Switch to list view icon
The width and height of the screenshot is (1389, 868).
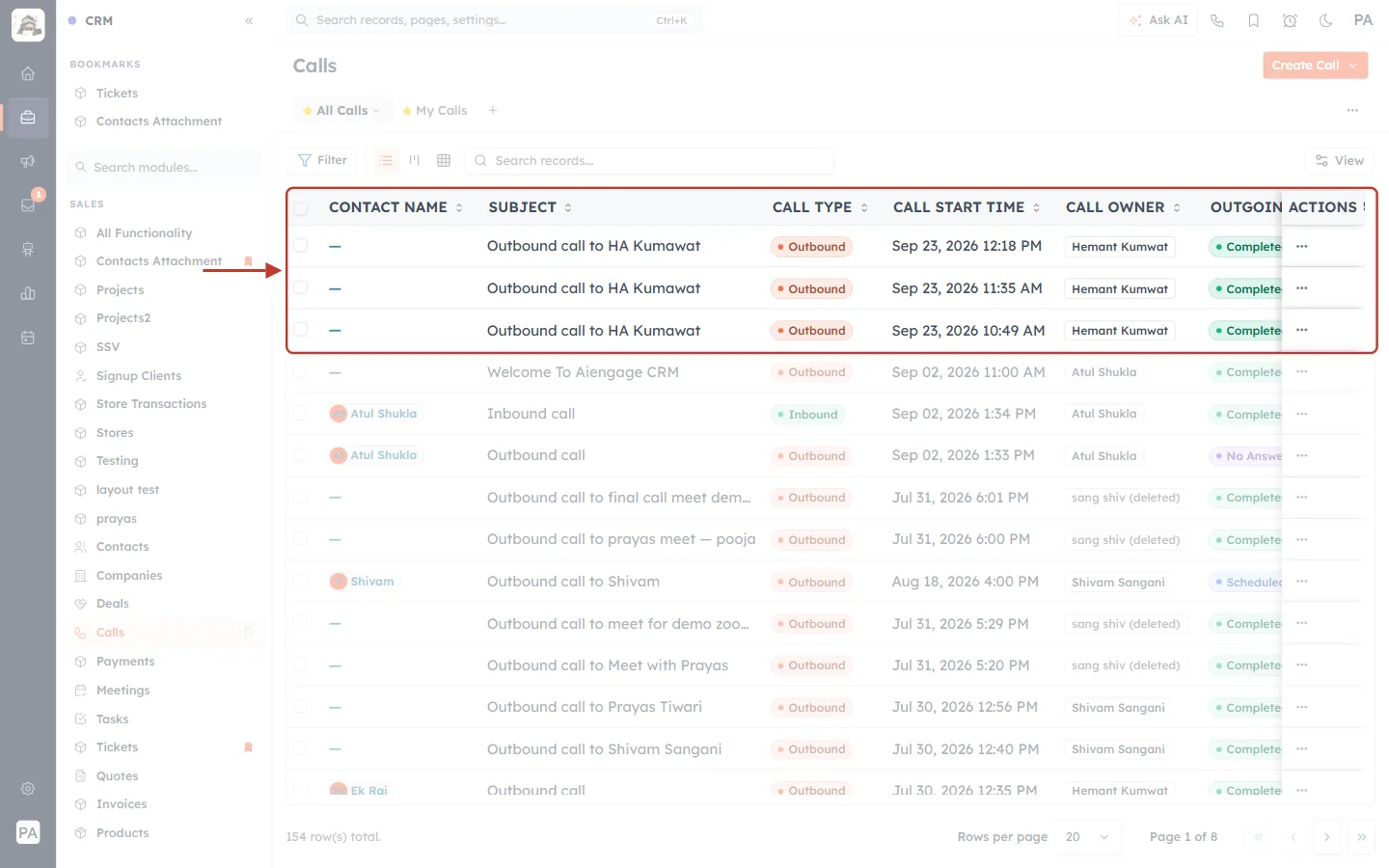tap(386, 160)
